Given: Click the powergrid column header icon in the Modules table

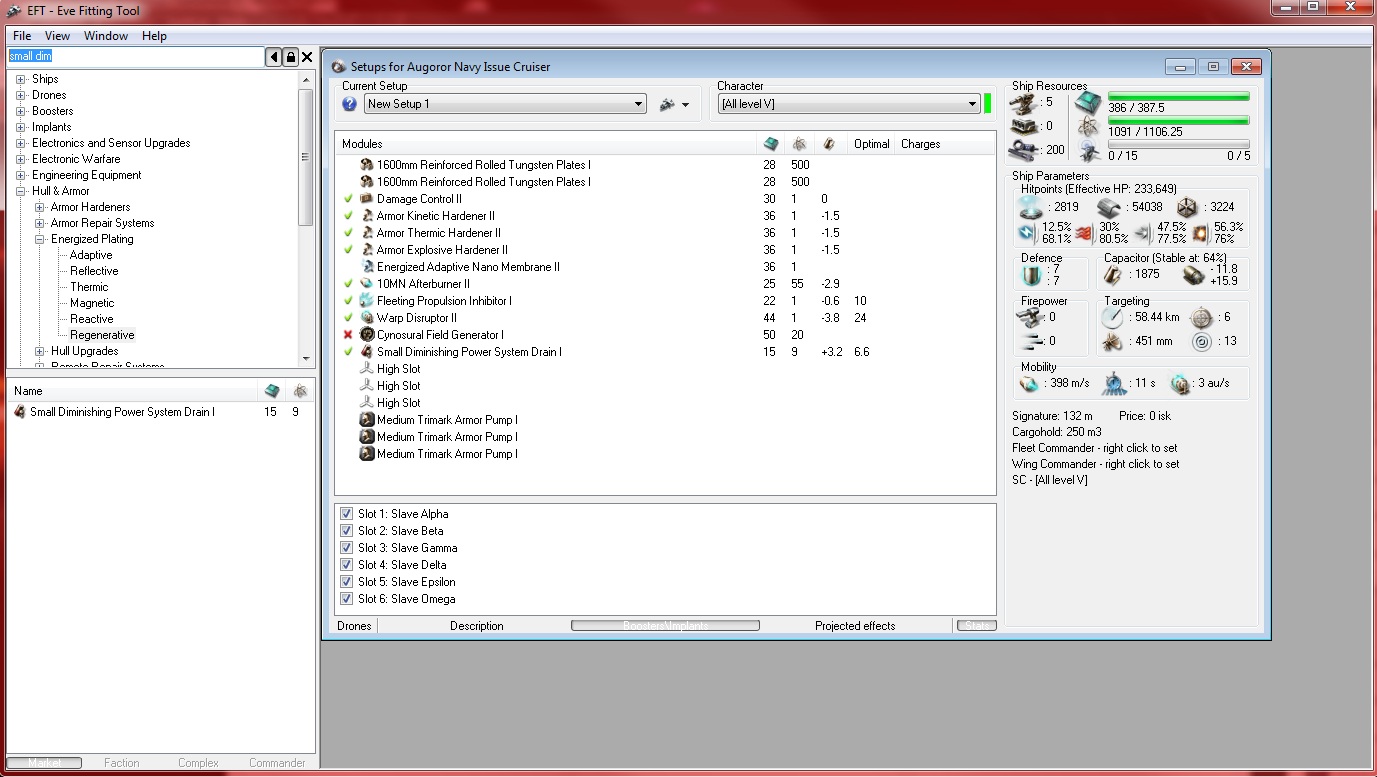Looking at the screenshot, I should 799,144.
